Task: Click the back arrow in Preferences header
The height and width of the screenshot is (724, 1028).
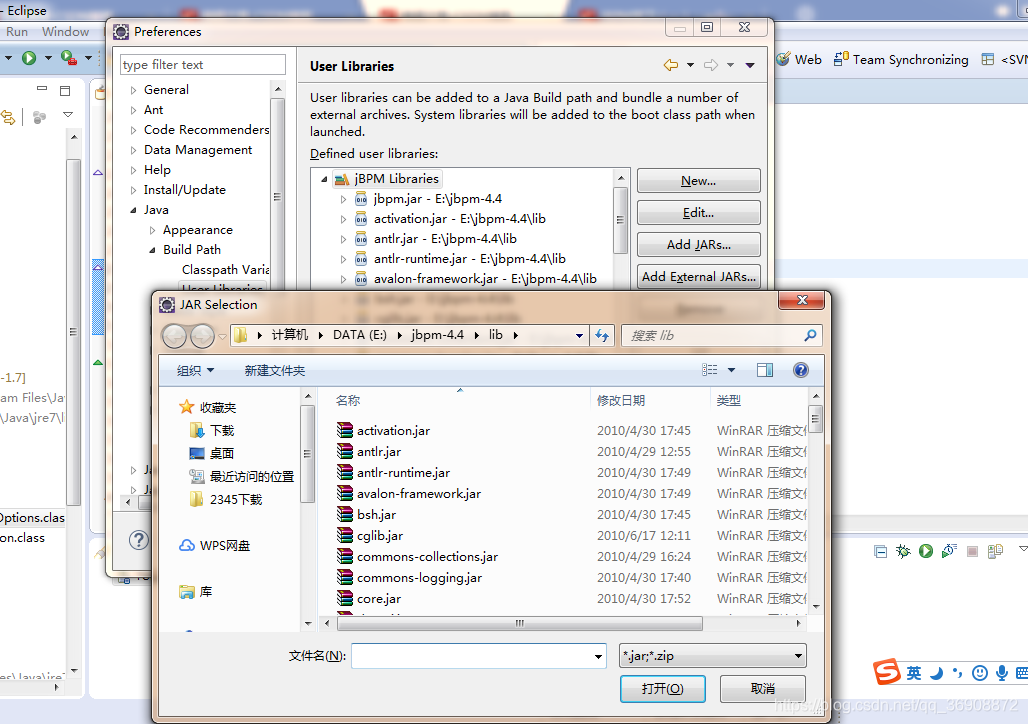Action: pyautogui.click(x=671, y=65)
